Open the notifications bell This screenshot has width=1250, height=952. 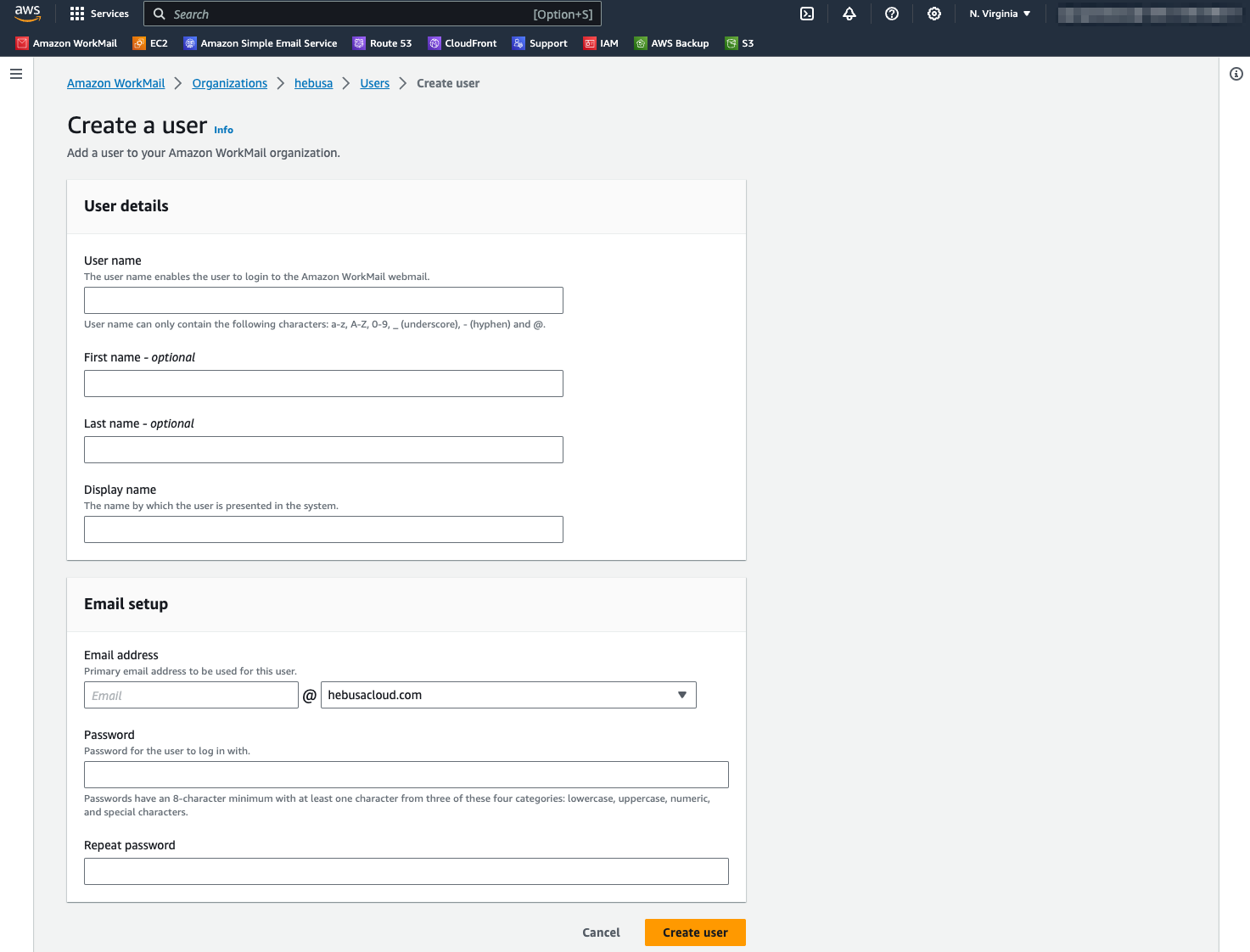pyautogui.click(x=849, y=14)
